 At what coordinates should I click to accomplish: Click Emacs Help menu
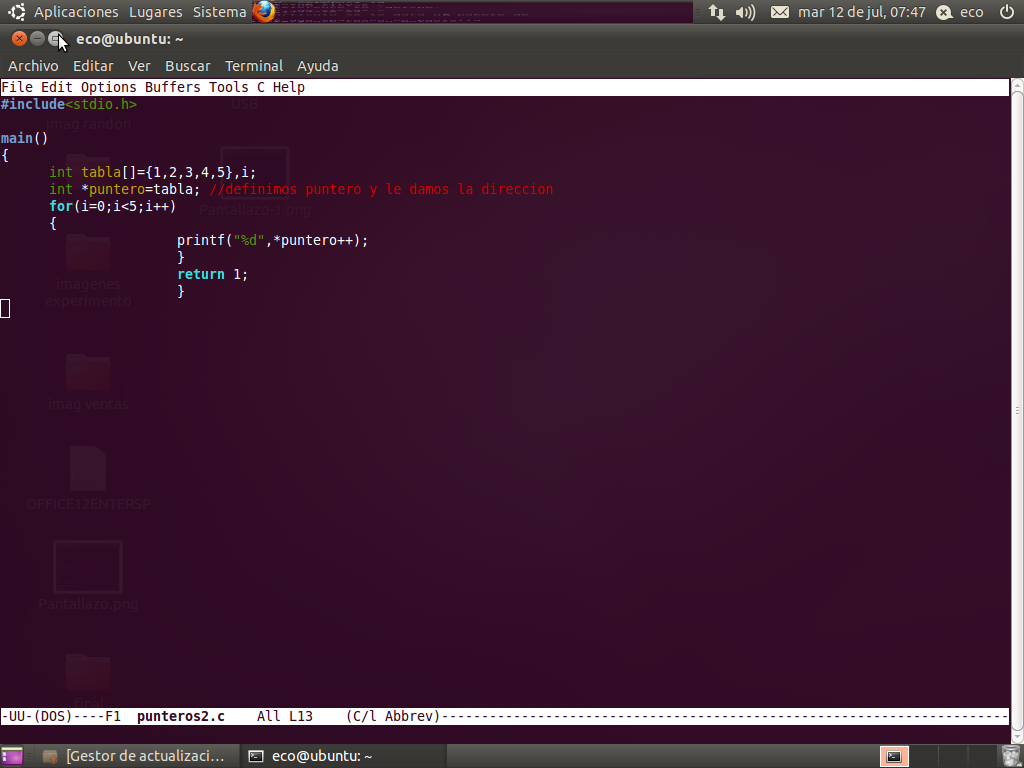tap(289, 87)
